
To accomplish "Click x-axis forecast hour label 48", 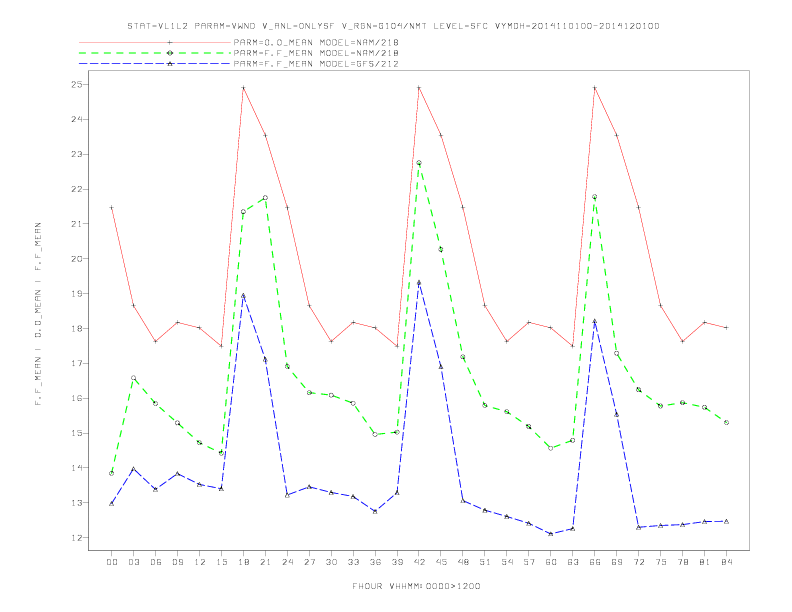I will [463, 562].
